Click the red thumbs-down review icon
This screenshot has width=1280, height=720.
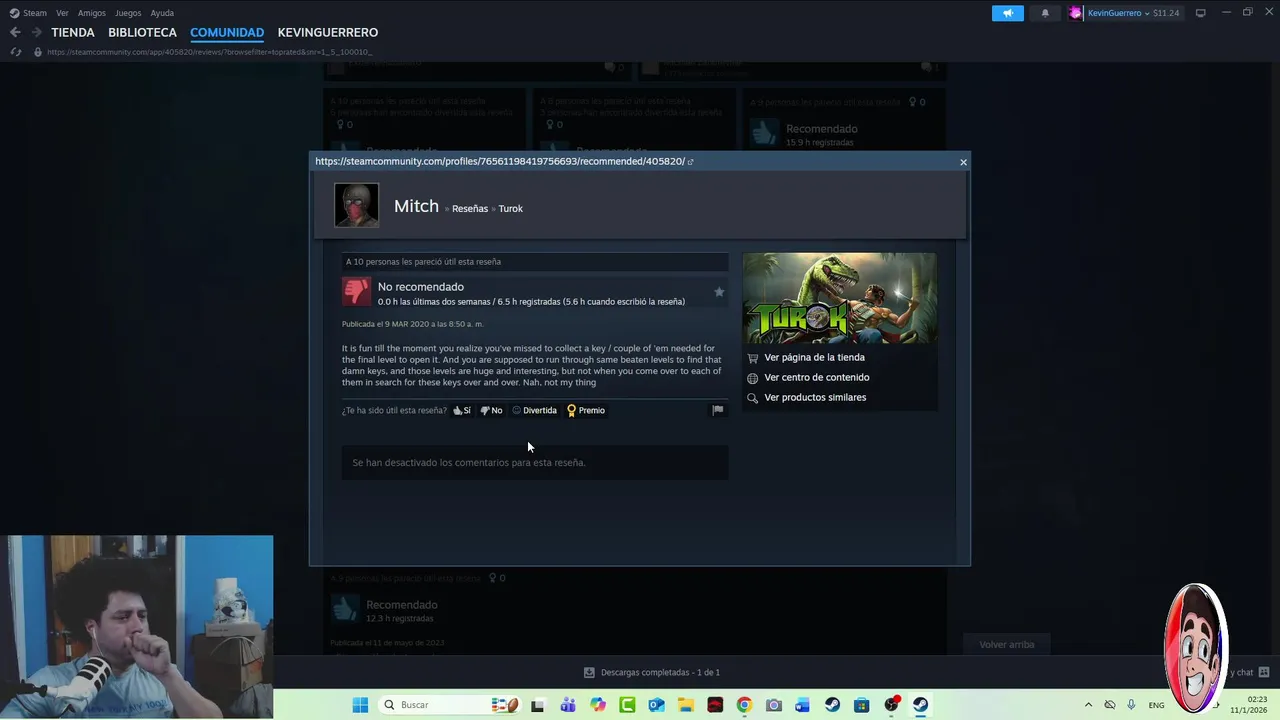point(356,291)
